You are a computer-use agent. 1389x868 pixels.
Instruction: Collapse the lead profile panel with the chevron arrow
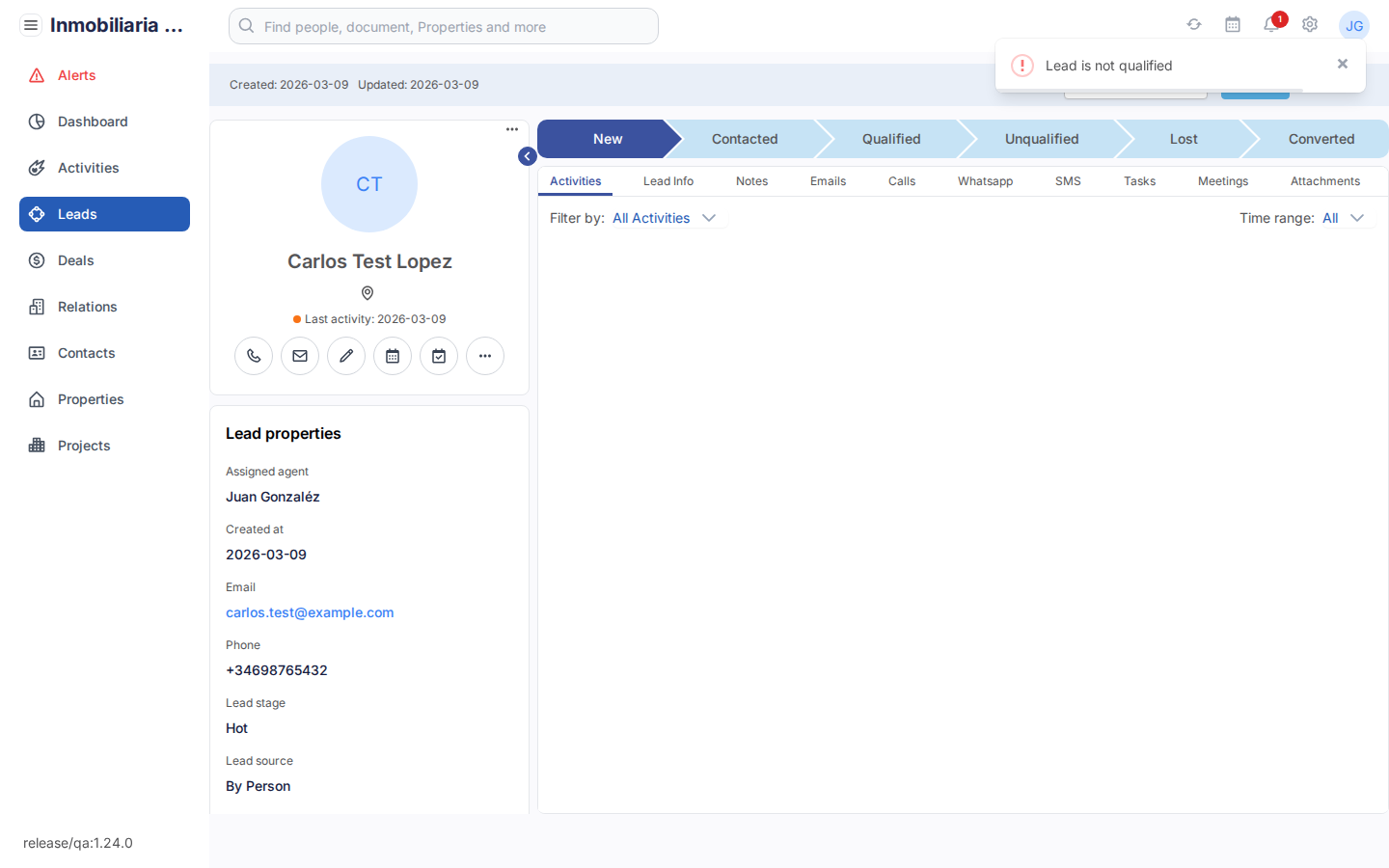tap(527, 155)
